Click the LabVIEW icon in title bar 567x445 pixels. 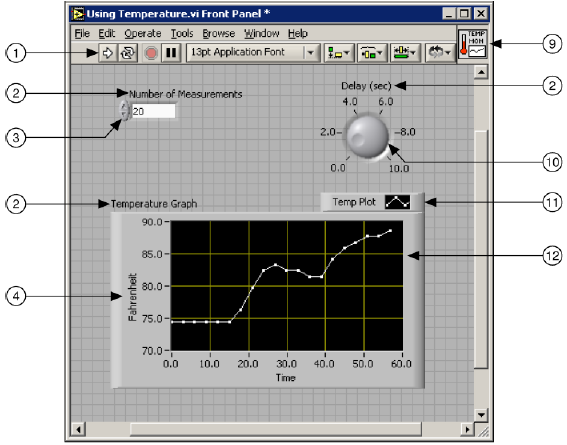77,14
